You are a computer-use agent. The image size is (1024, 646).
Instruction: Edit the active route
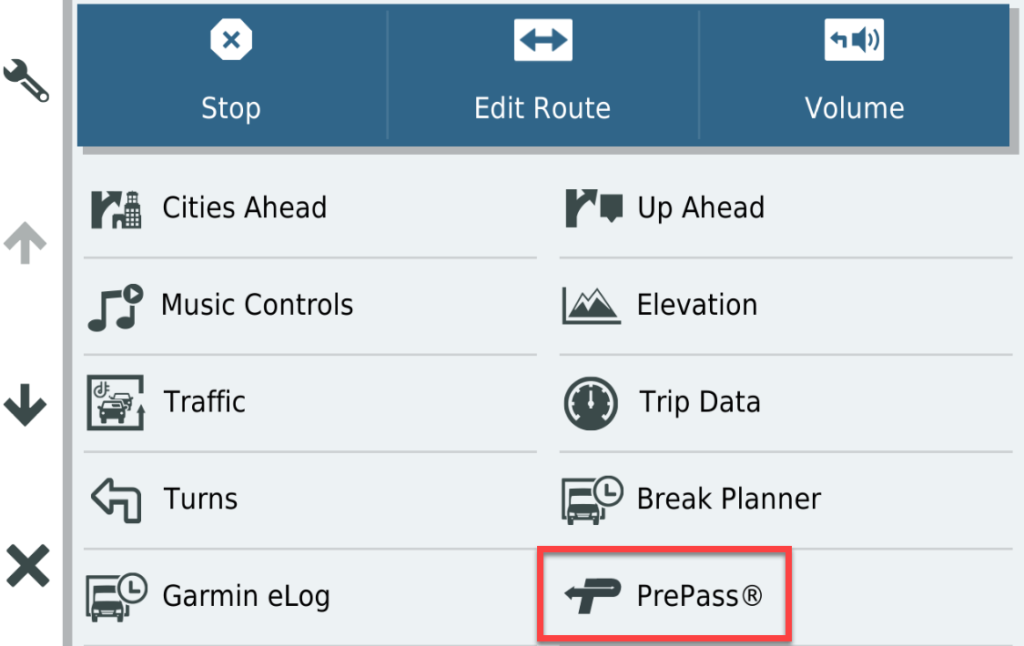click(x=542, y=75)
